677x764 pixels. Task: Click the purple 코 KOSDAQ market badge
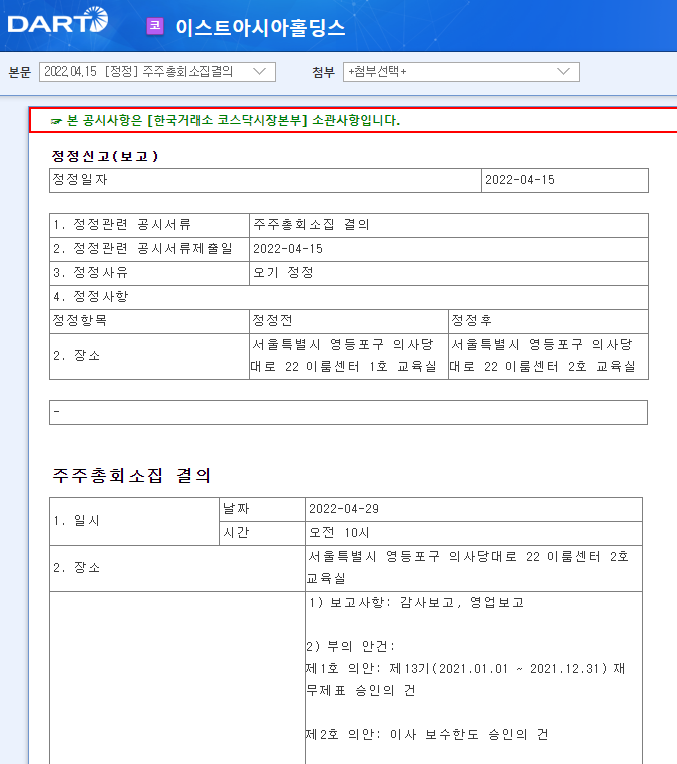click(155, 26)
